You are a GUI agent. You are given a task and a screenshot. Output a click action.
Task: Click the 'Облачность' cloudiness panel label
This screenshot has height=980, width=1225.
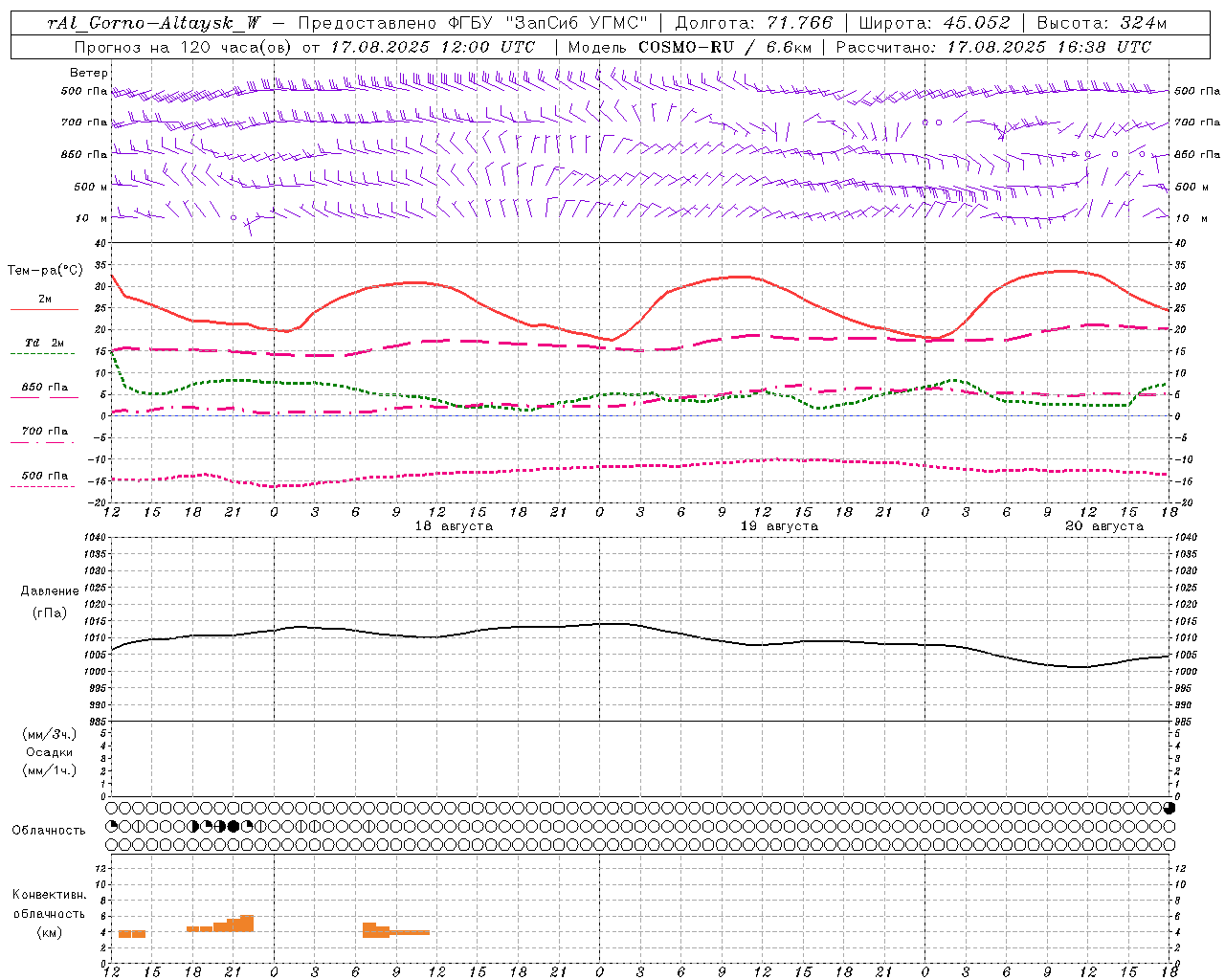[49, 831]
